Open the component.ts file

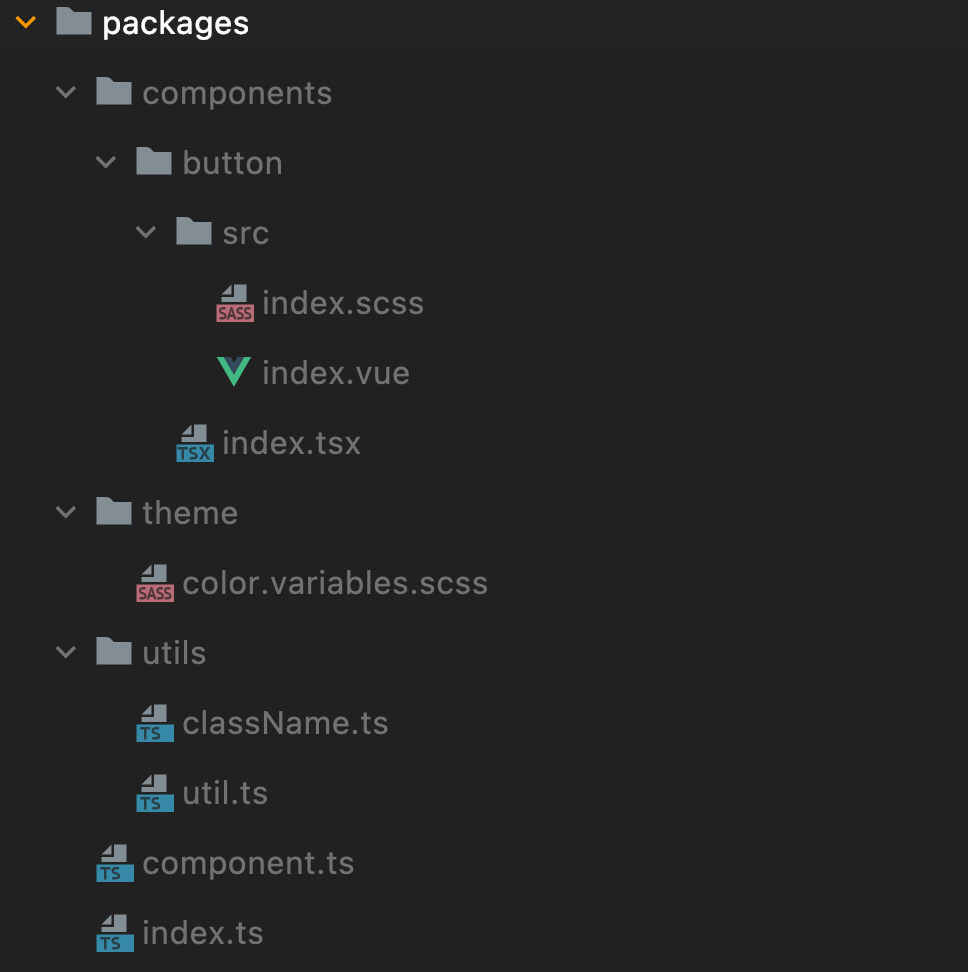click(248, 863)
